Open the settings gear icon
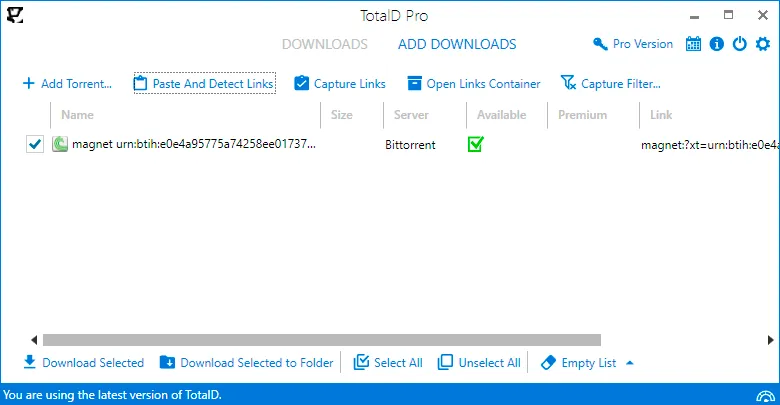Image resolution: width=780 pixels, height=405 pixels. point(763,44)
